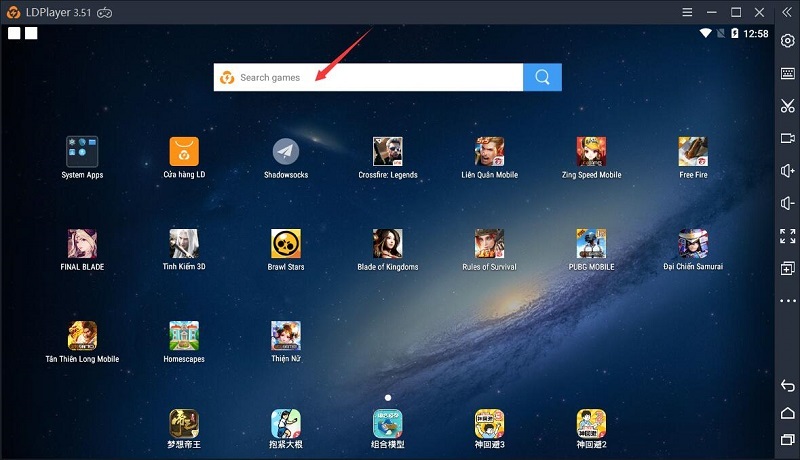Increase volume with speaker plus icon
This screenshot has height=460, width=800.
tap(787, 170)
